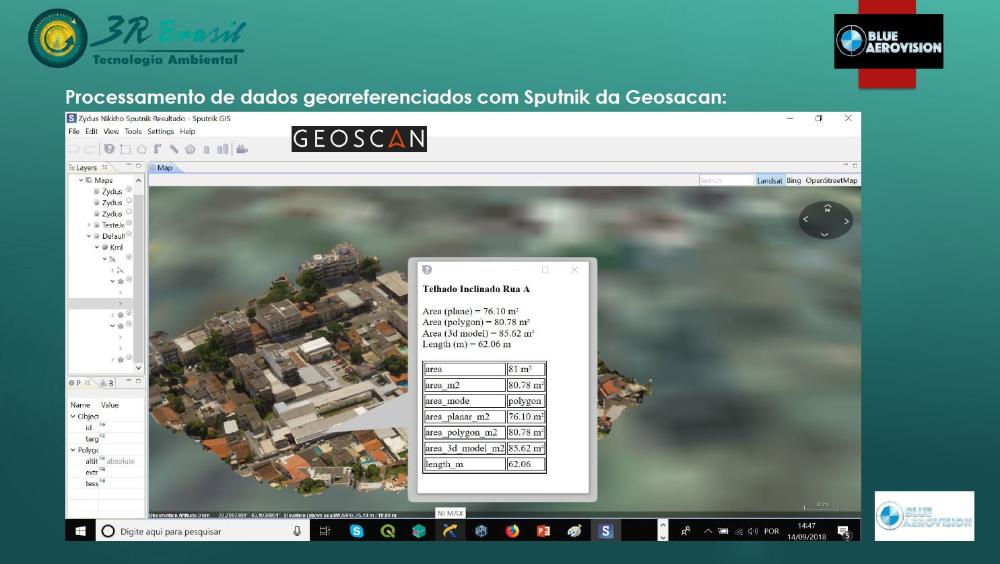Screen dimensions: 1000x564
Task: Click the help question-mark toolbar icon
Action: [x=110, y=149]
